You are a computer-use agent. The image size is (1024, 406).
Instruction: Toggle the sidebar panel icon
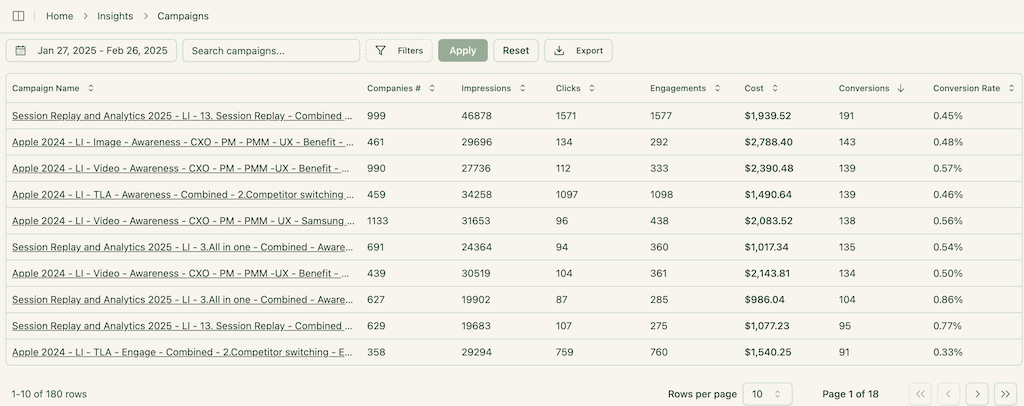pyautogui.click(x=18, y=16)
